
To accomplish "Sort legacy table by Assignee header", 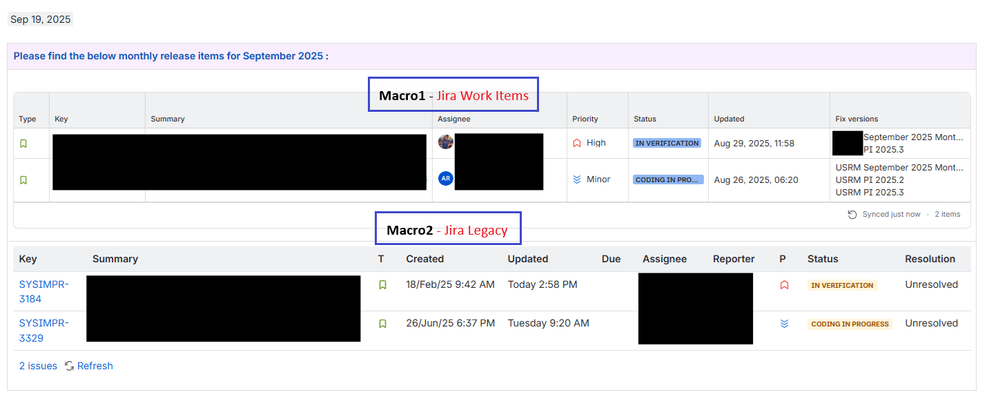I will tap(664, 259).
